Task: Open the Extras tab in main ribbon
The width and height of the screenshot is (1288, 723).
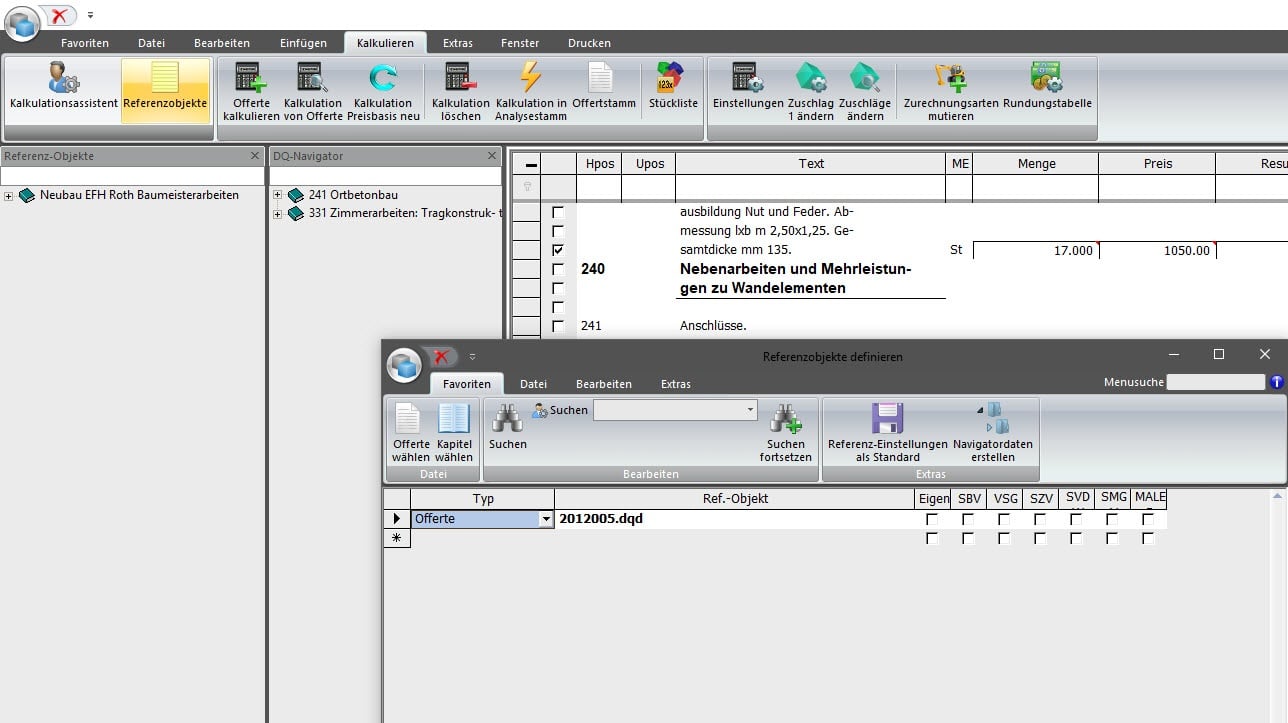Action: tap(458, 43)
